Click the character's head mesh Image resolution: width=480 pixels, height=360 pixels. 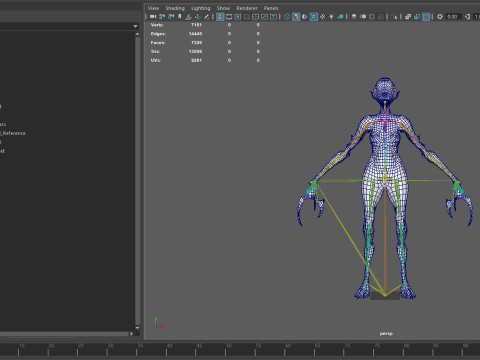385,89
